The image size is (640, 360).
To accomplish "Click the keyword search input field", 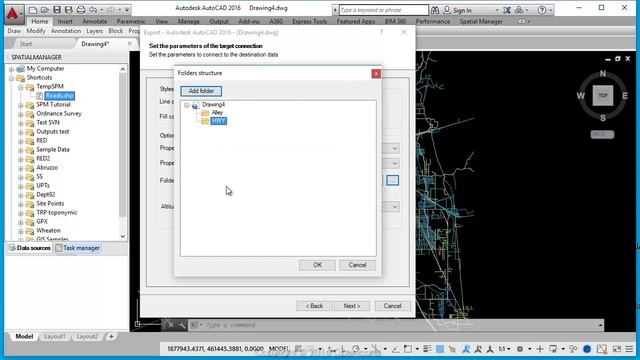I will [384, 10].
